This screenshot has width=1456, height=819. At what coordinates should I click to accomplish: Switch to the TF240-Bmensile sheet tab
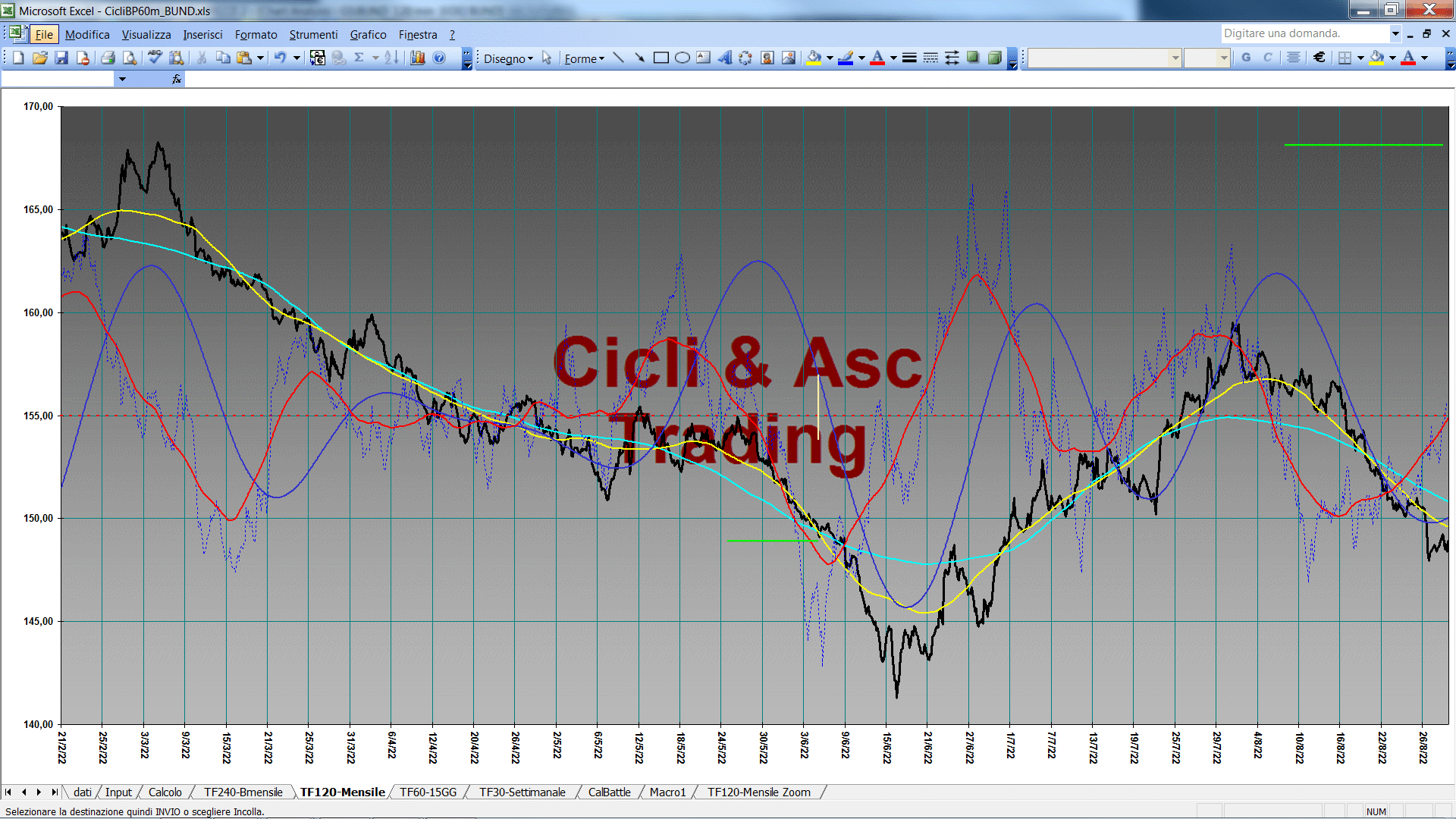click(x=243, y=792)
